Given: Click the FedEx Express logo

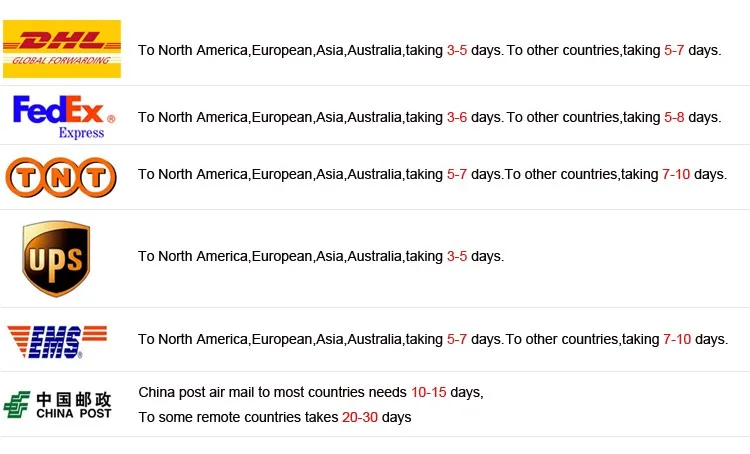Looking at the screenshot, I should (64, 116).
